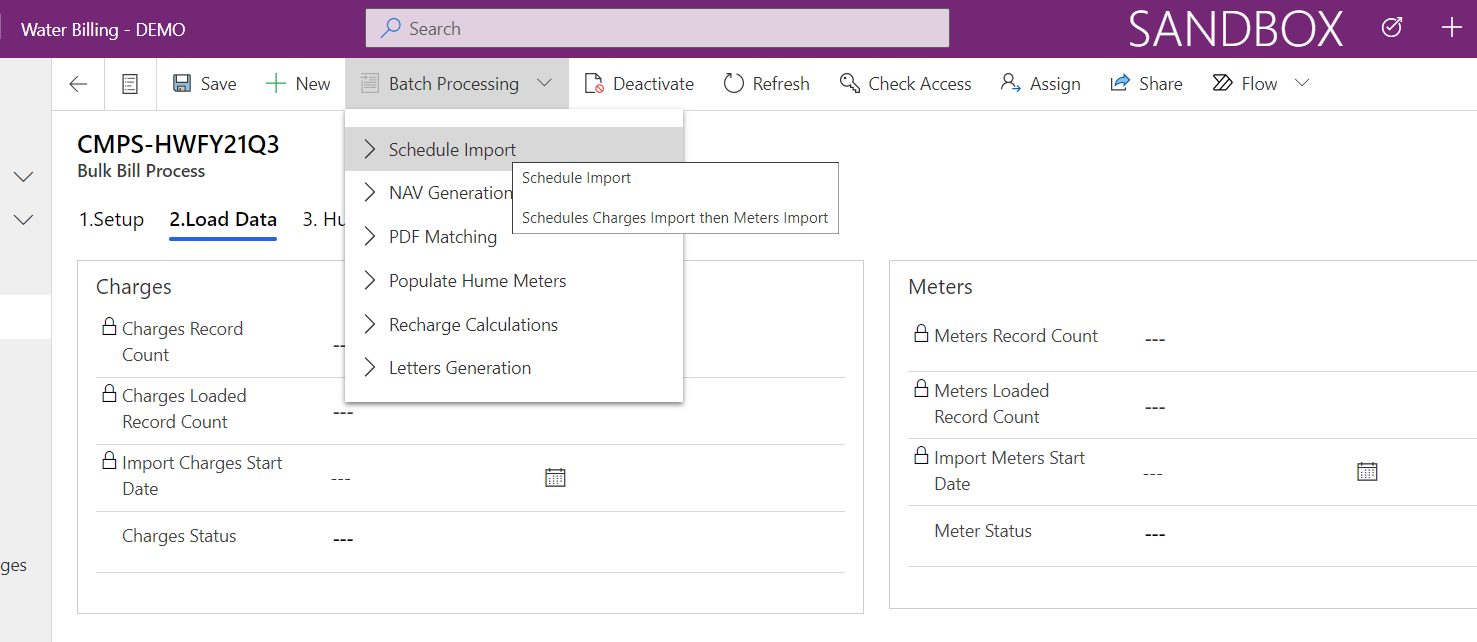Open the calendar for Import Meters Start Date
This screenshot has height=642, width=1477.
[1367, 470]
